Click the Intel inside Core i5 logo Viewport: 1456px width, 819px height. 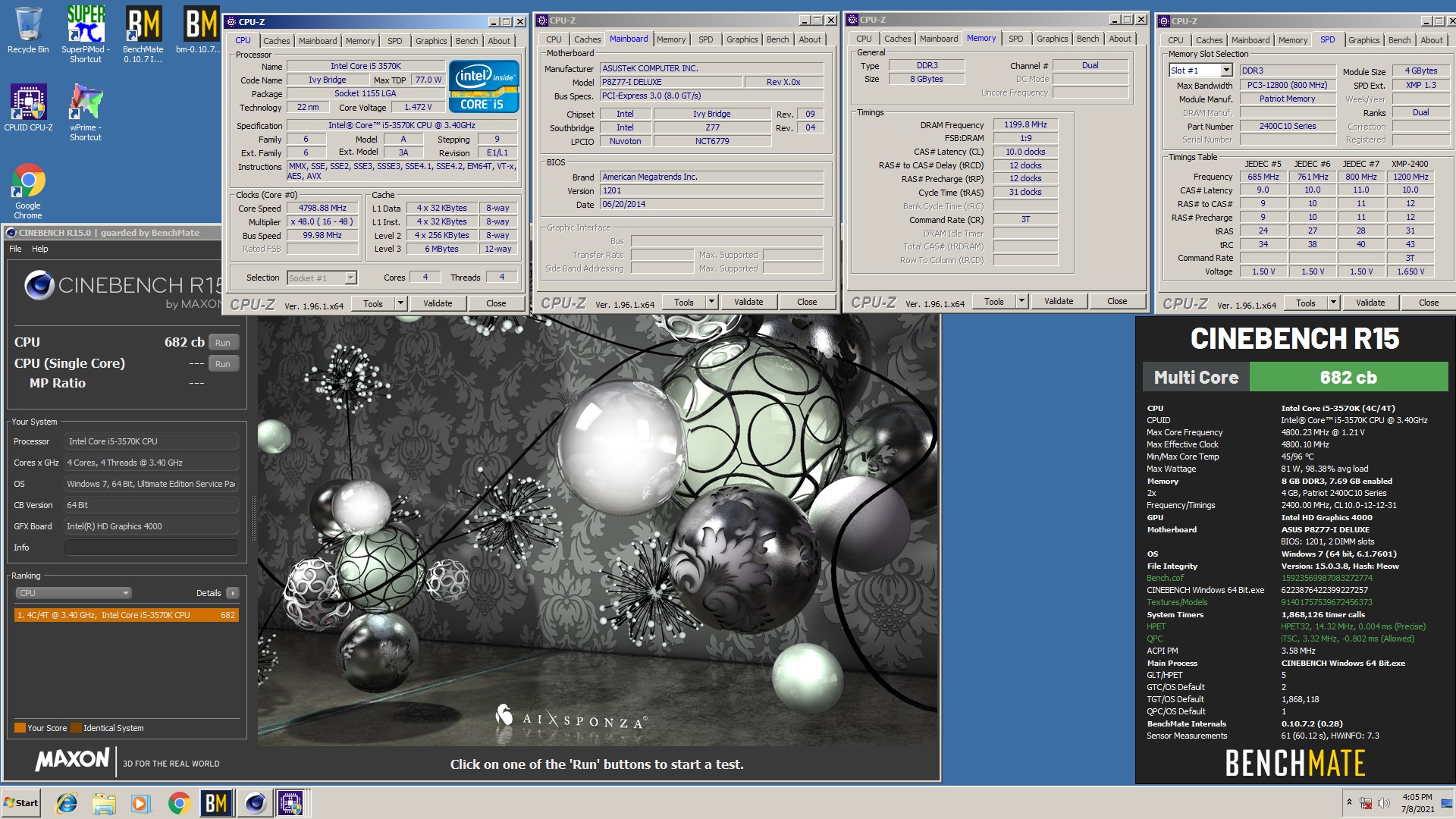pyautogui.click(x=484, y=86)
